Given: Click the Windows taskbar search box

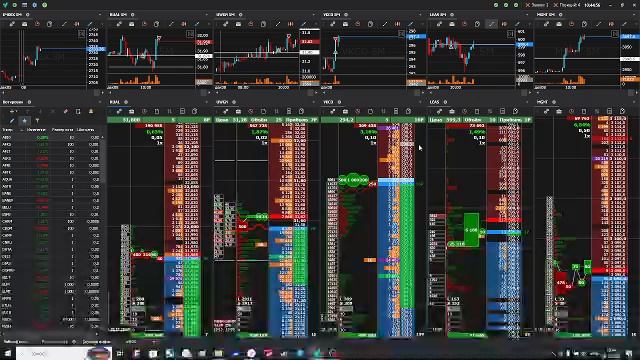Looking at the screenshot, I should [63, 353].
